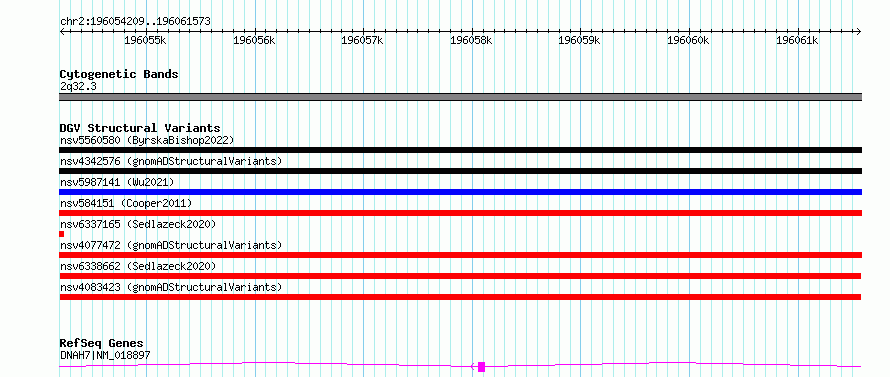
Task: Open the nsv4342576 (gnomADStructuralVariants) label
Action: click(x=171, y=161)
